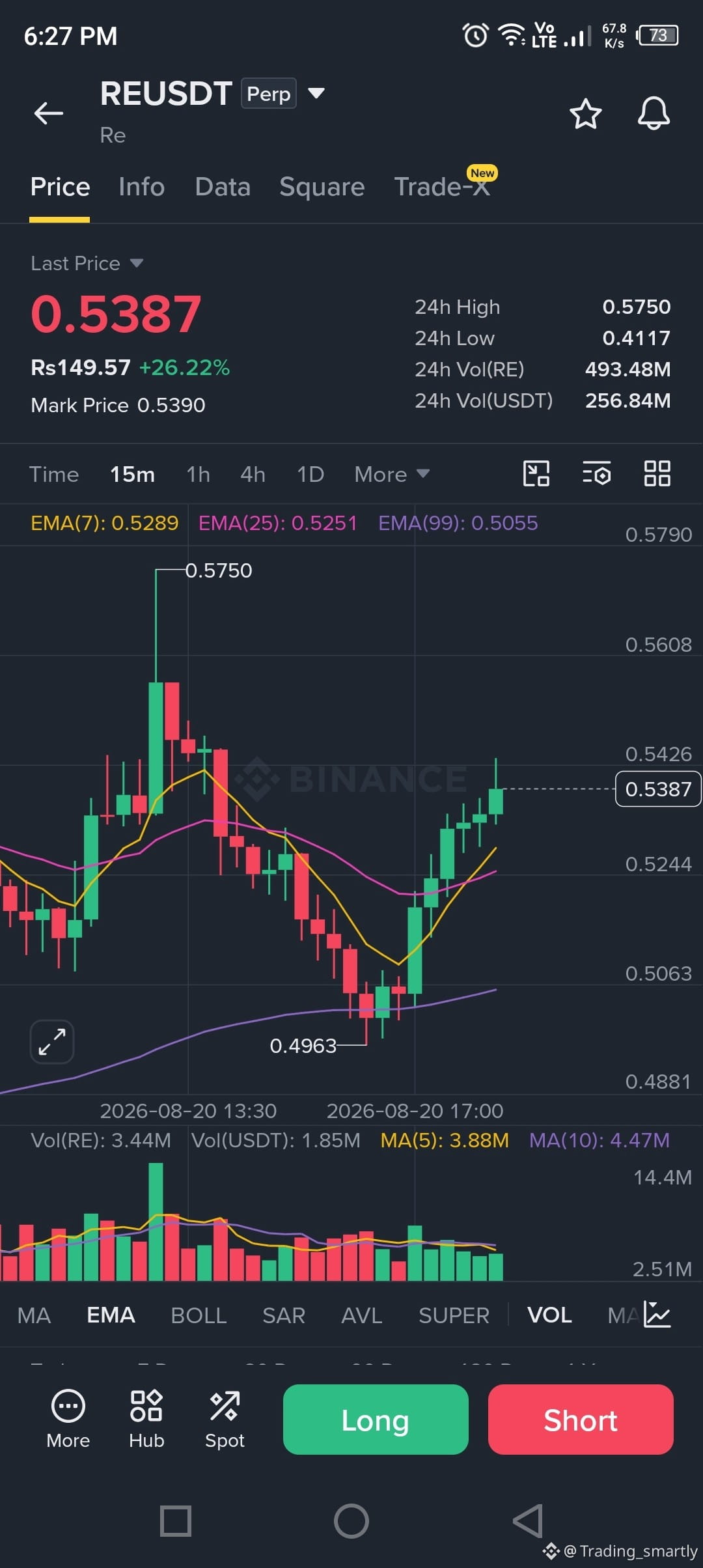Switch to the Info tab
This screenshot has width=703, height=1568.
click(x=141, y=187)
